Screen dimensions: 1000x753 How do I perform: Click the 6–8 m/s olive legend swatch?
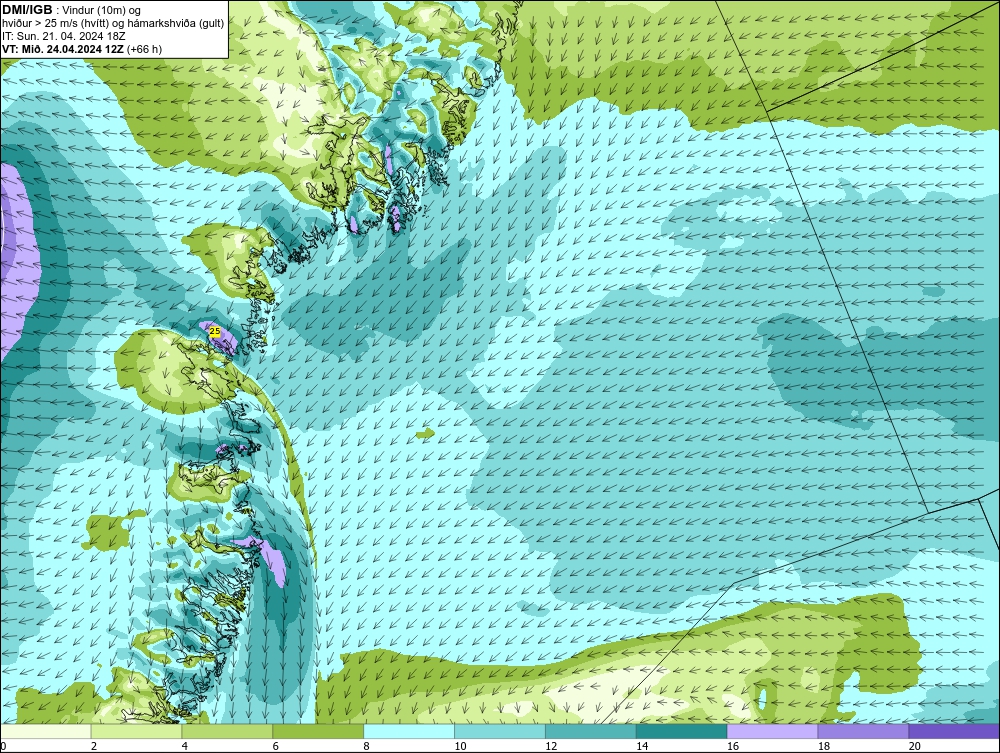(318, 731)
